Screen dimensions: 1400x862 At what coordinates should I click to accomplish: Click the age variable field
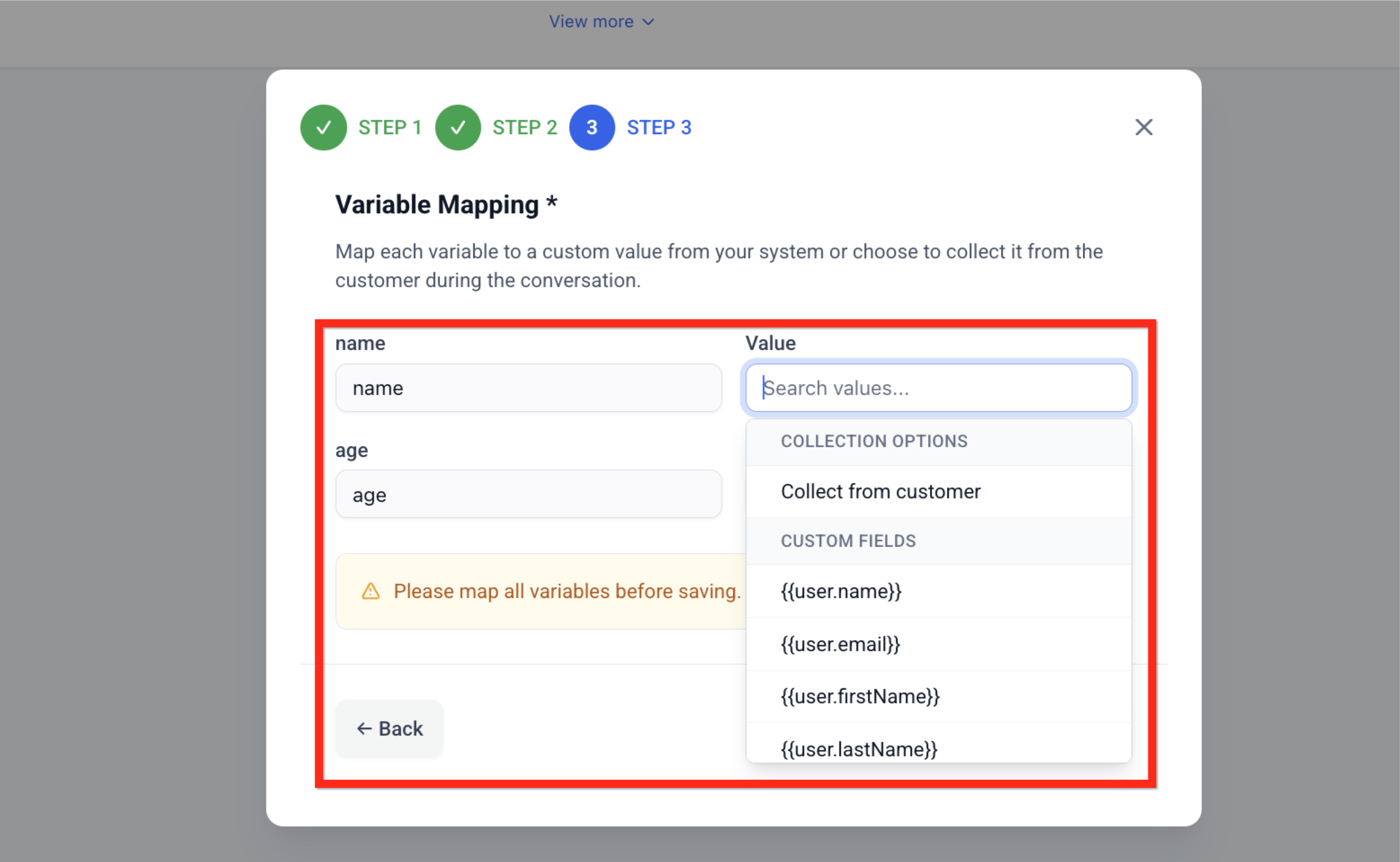(x=528, y=494)
